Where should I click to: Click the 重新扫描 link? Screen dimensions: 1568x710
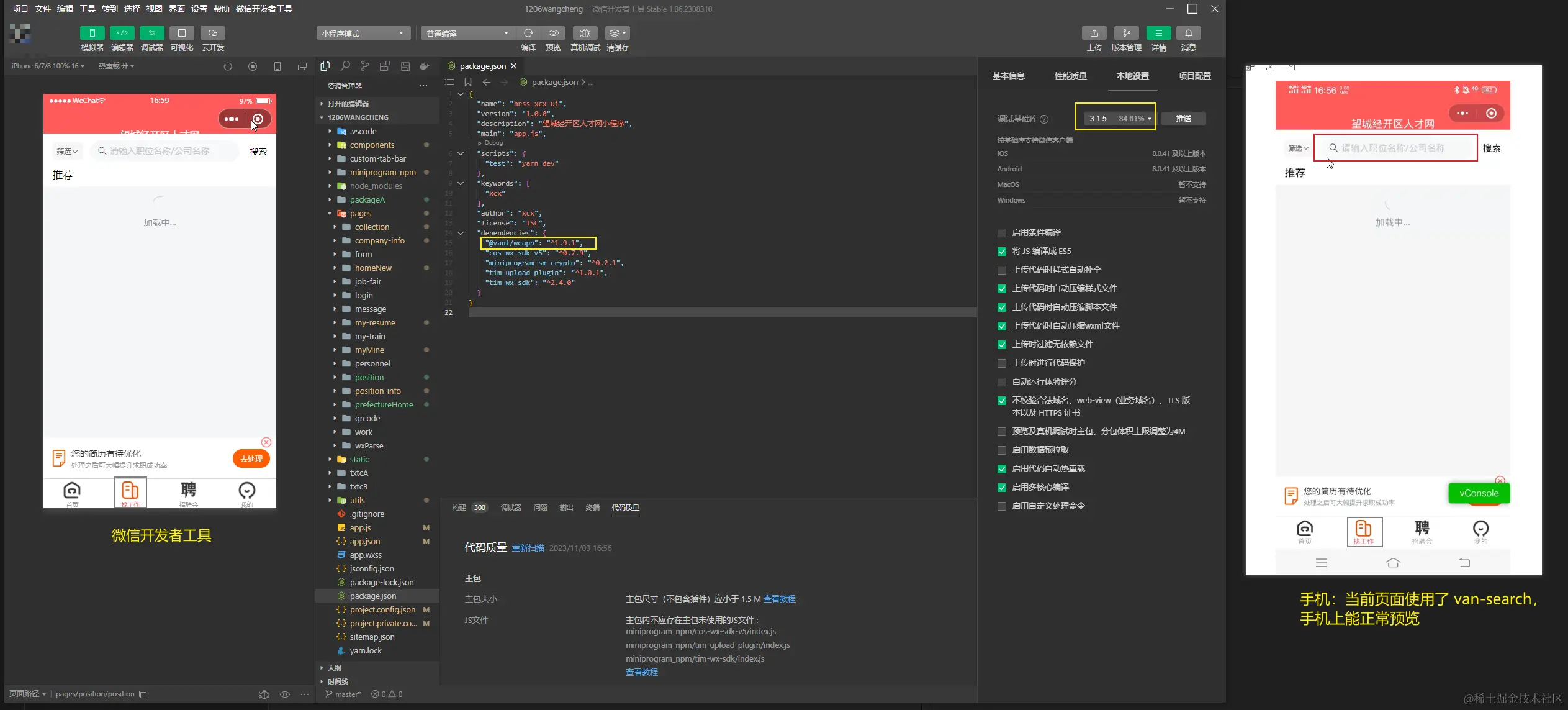coord(528,548)
